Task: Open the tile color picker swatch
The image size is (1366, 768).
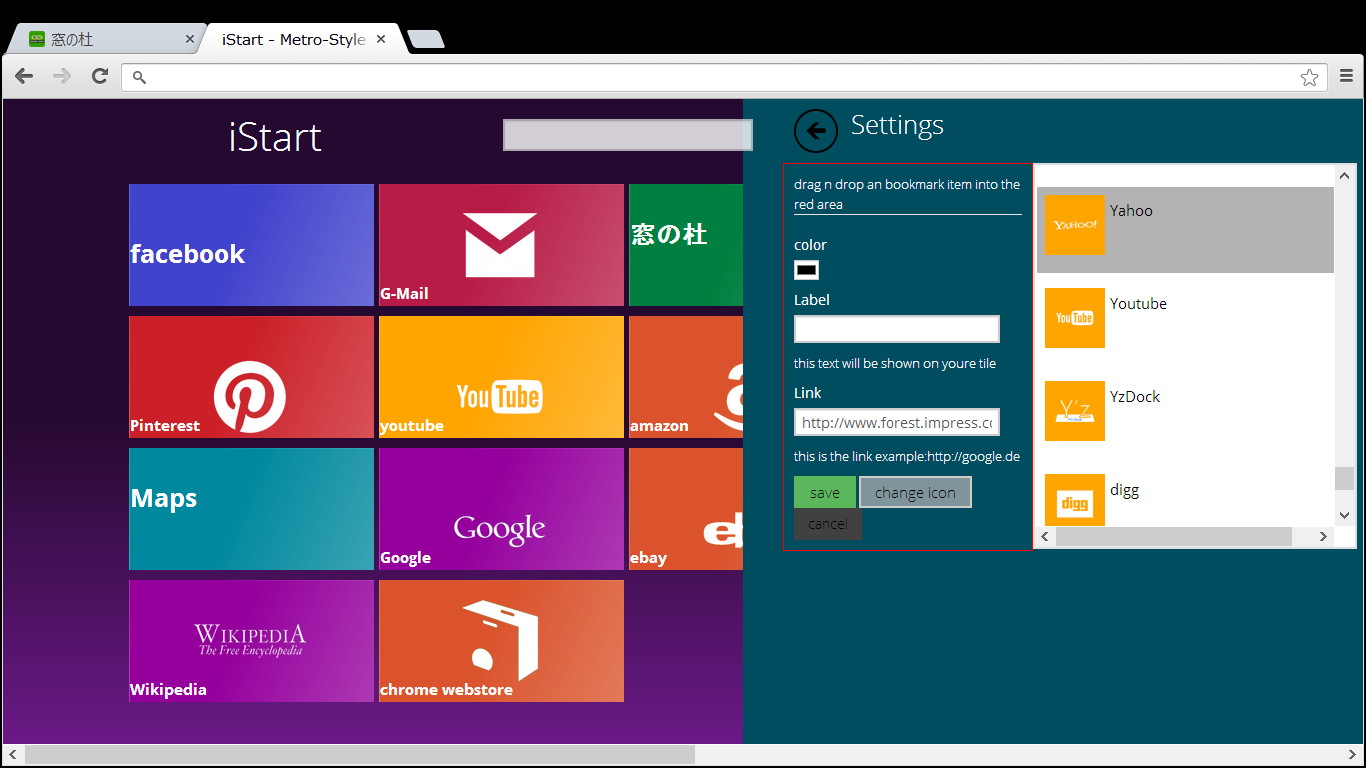Action: pyautogui.click(x=806, y=270)
